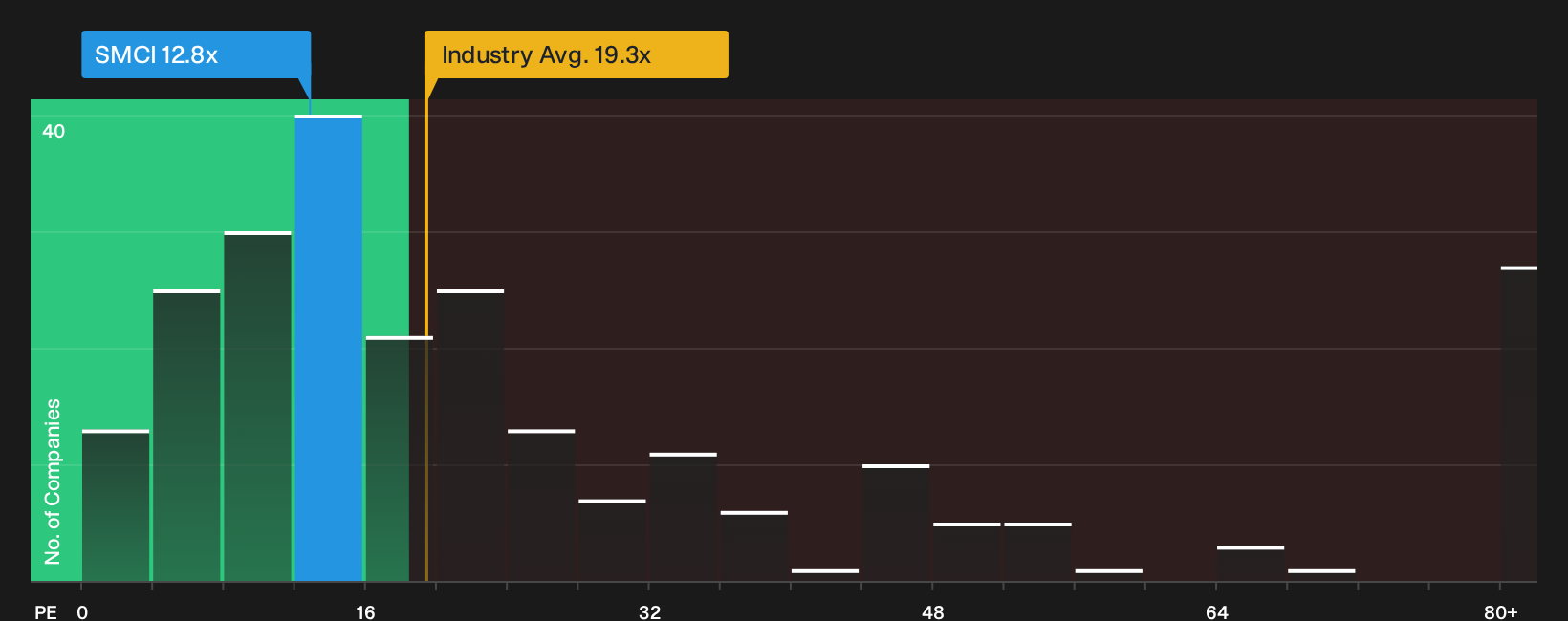Click the histogram bar just right of industry average line
Viewport: 1568px width, 621px height.
click(x=470, y=436)
